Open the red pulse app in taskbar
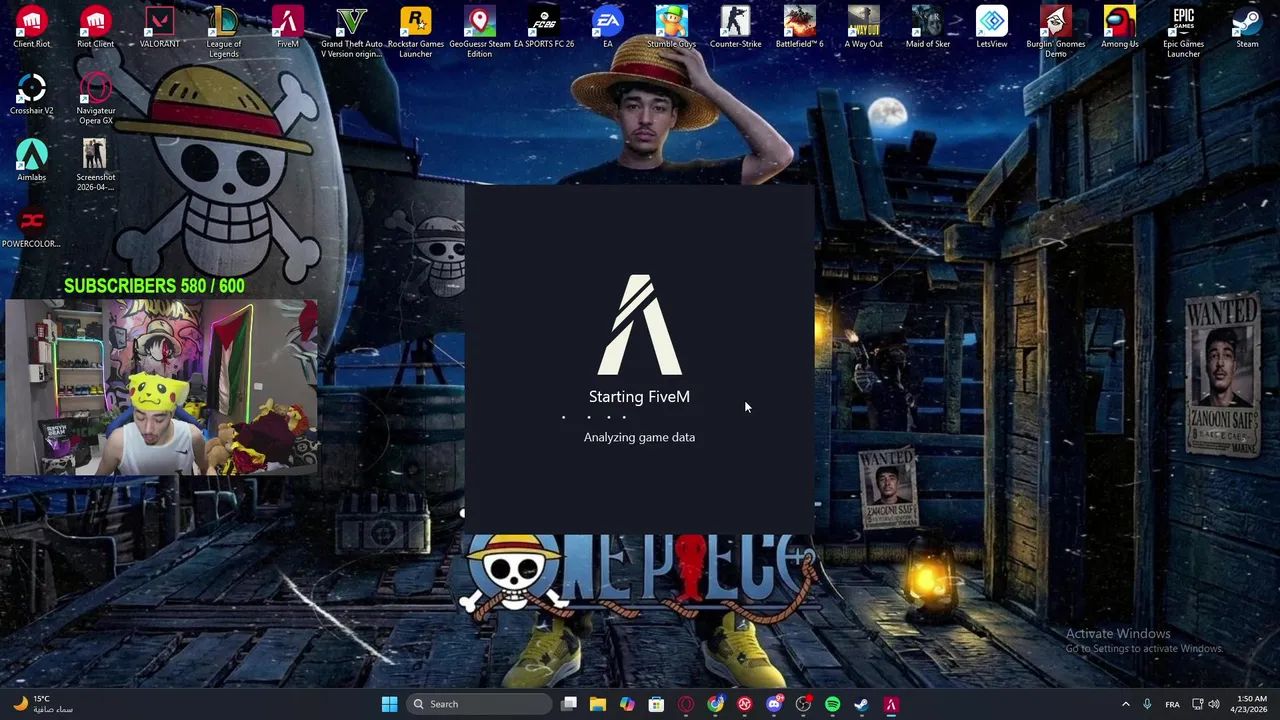Viewport: 1280px width, 720px height. click(x=745, y=704)
